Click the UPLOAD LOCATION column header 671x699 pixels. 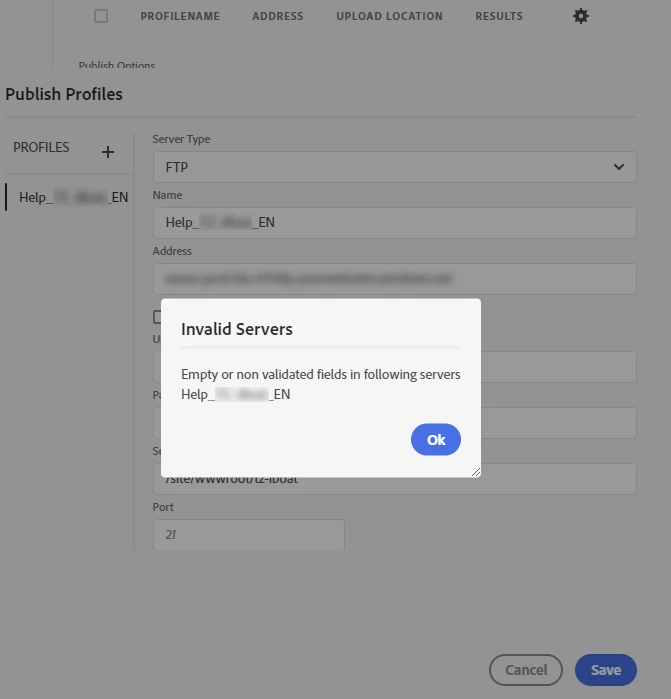click(389, 16)
